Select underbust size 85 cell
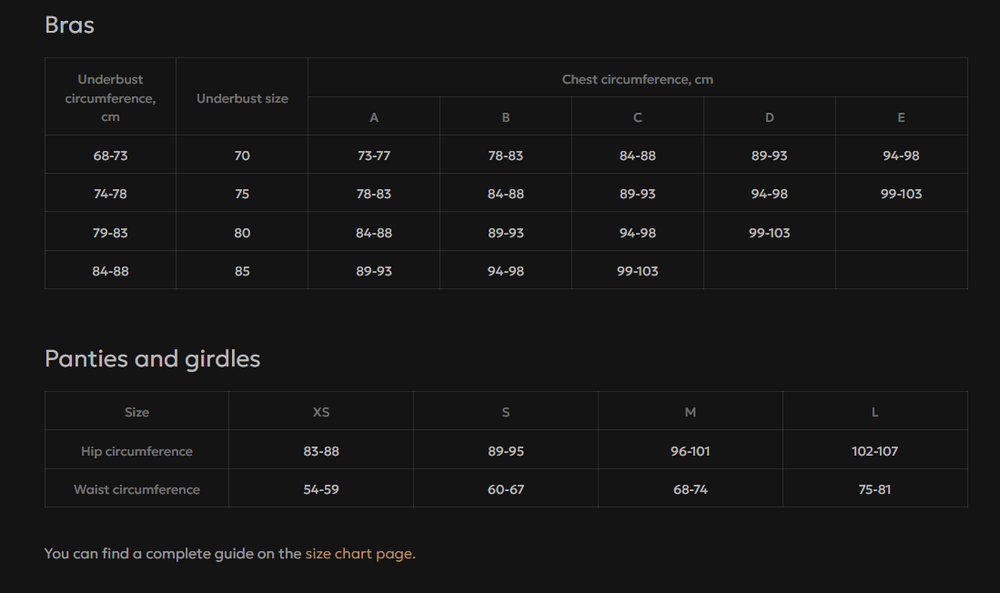Screen dimensions: 1000x593 [x=242, y=271]
